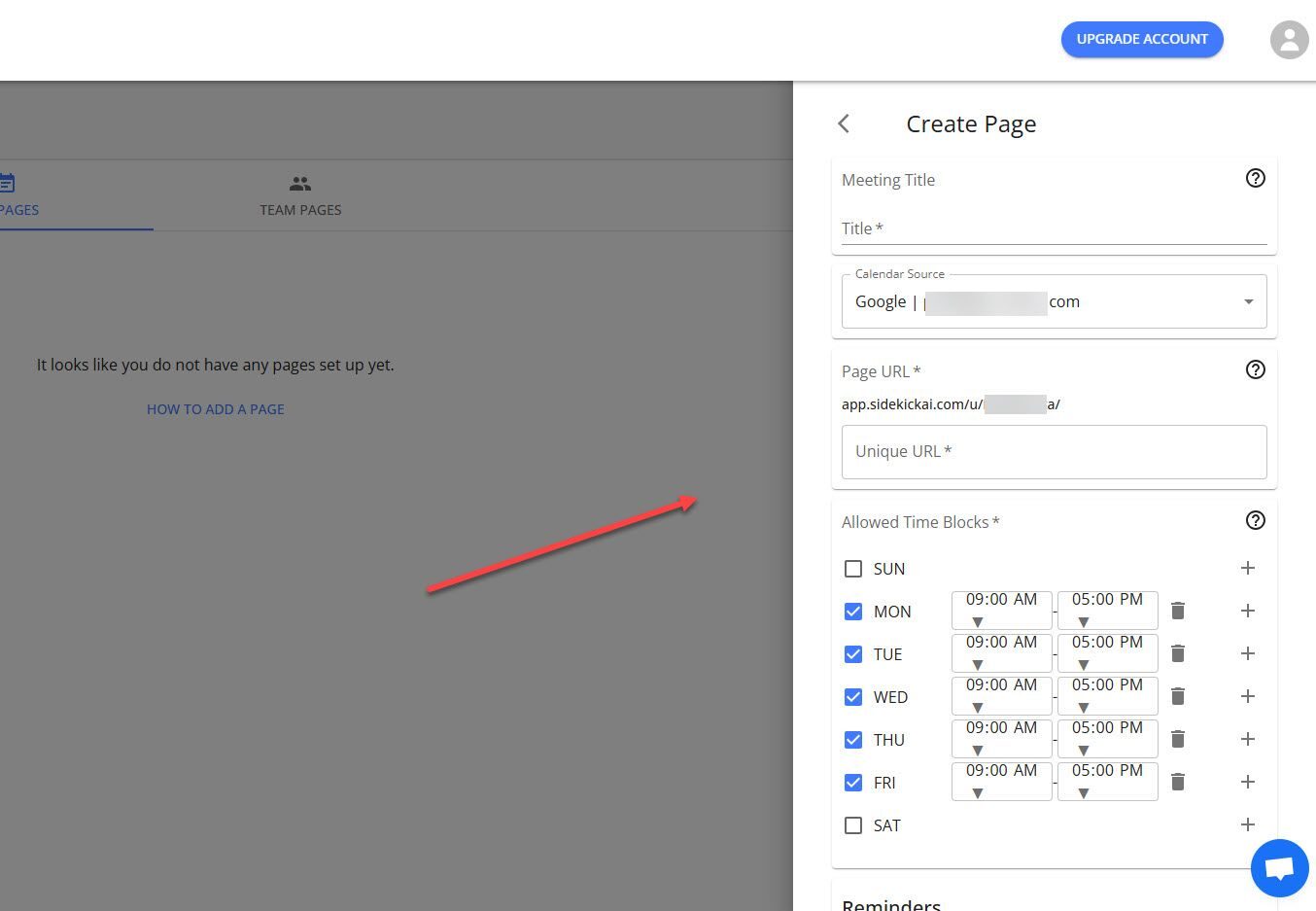Remove Friday's time block with trash icon
Viewport: 1316px width, 911px height.
point(1177,782)
